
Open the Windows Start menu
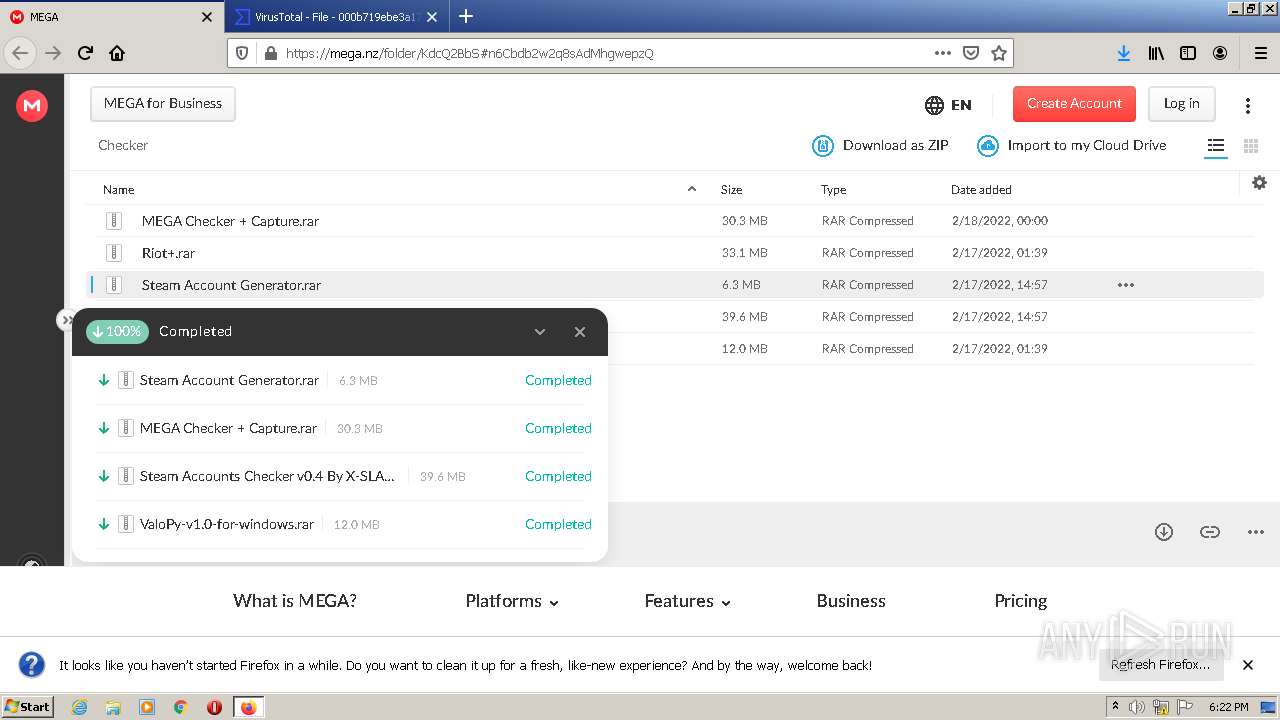[x=28, y=707]
